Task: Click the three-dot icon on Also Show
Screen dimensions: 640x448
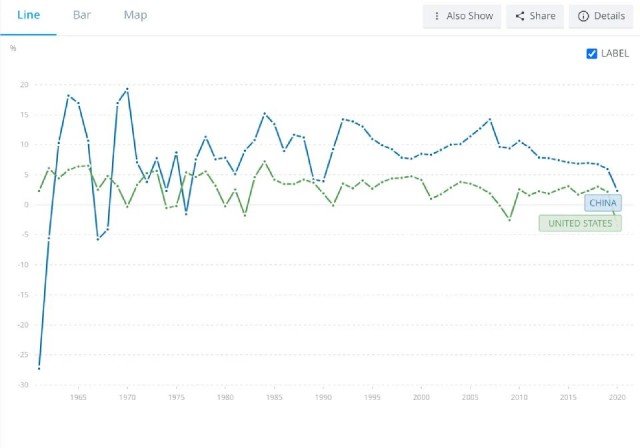Action: (x=437, y=16)
